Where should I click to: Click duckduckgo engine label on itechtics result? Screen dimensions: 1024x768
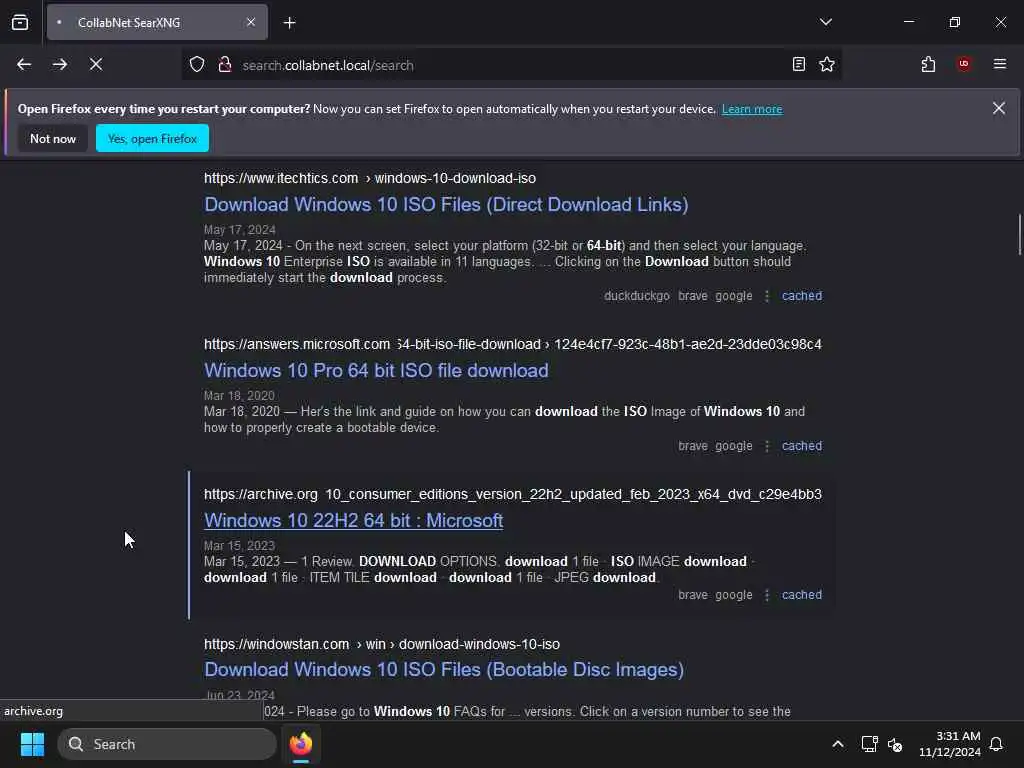click(x=637, y=296)
